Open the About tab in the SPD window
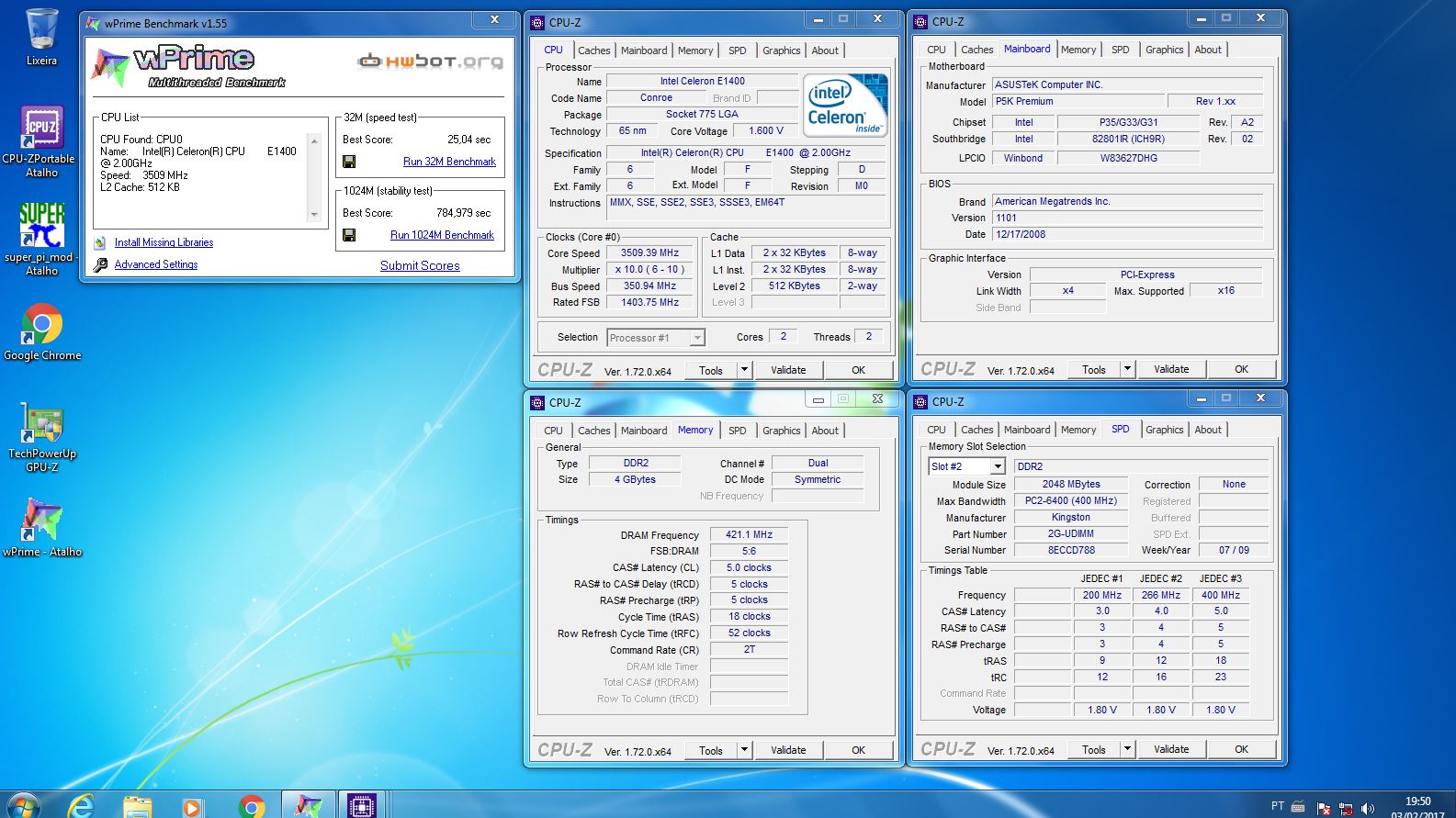This screenshot has width=1456, height=818. [x=1208, y=430]
